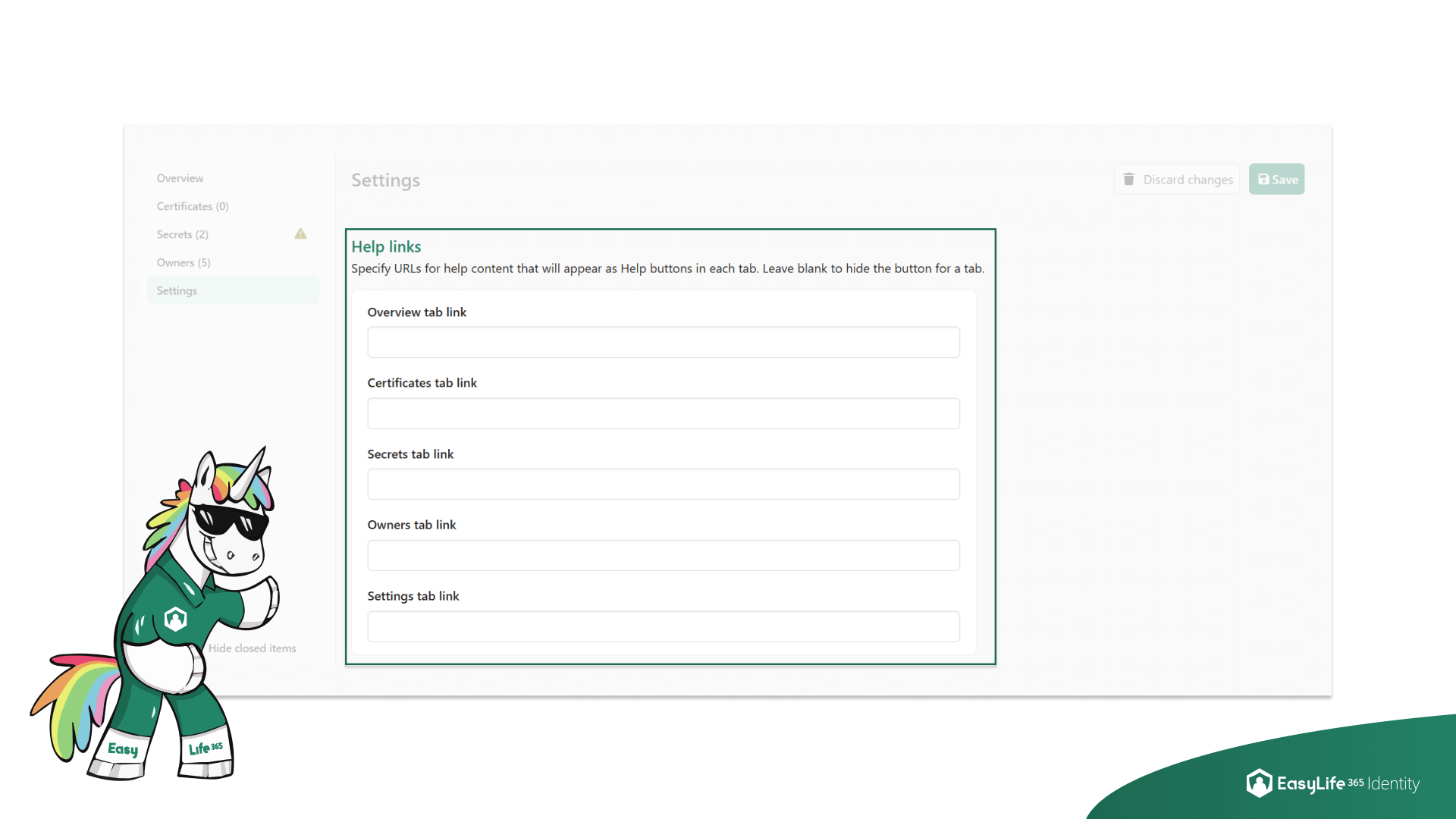Click inside the Certificates tab link field

coord(663,413)
